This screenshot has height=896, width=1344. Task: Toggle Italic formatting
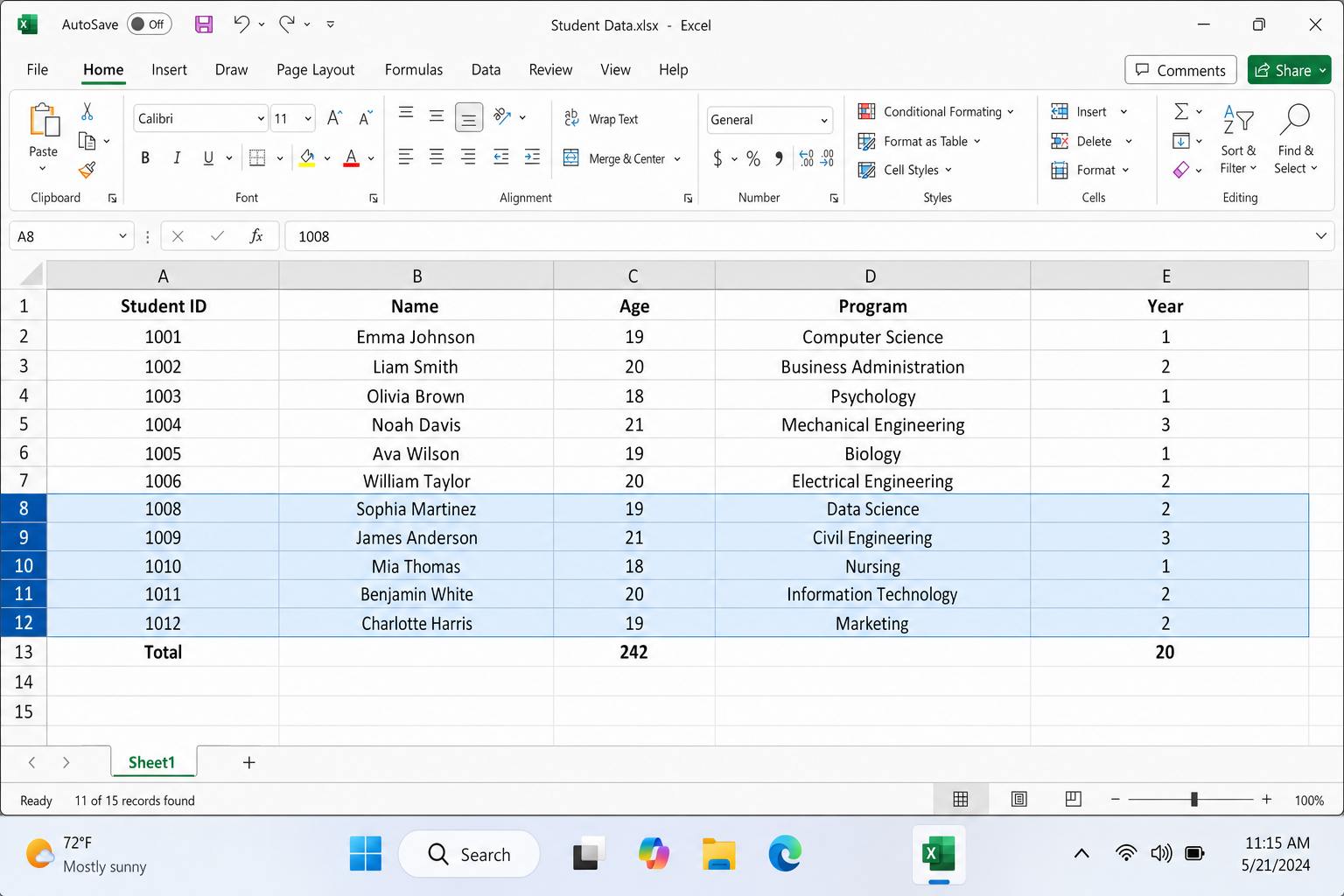(177, 157)
